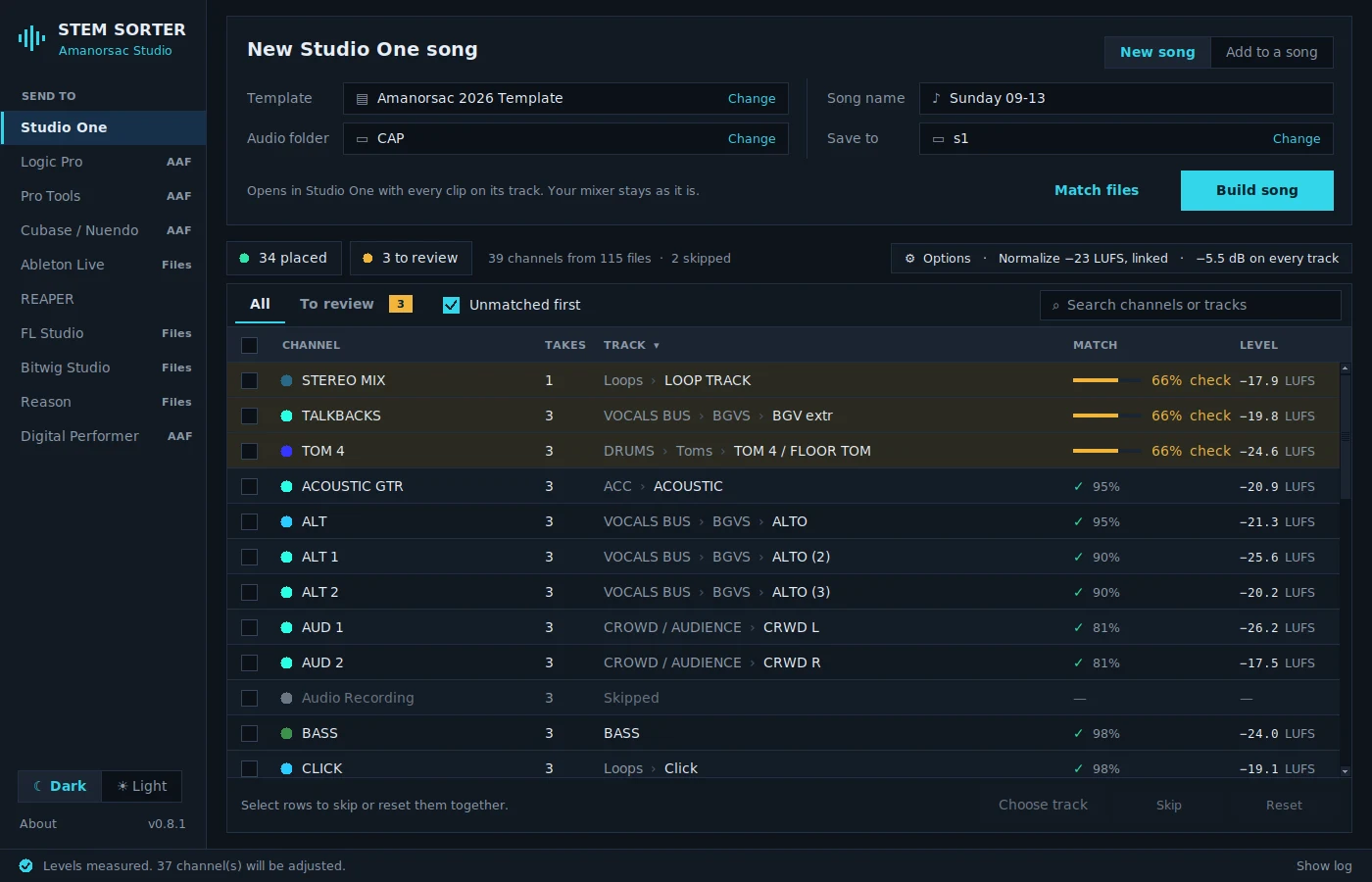Switch to the To review tab
This screenshot has width=1372, height=882.
click(356, 305)
